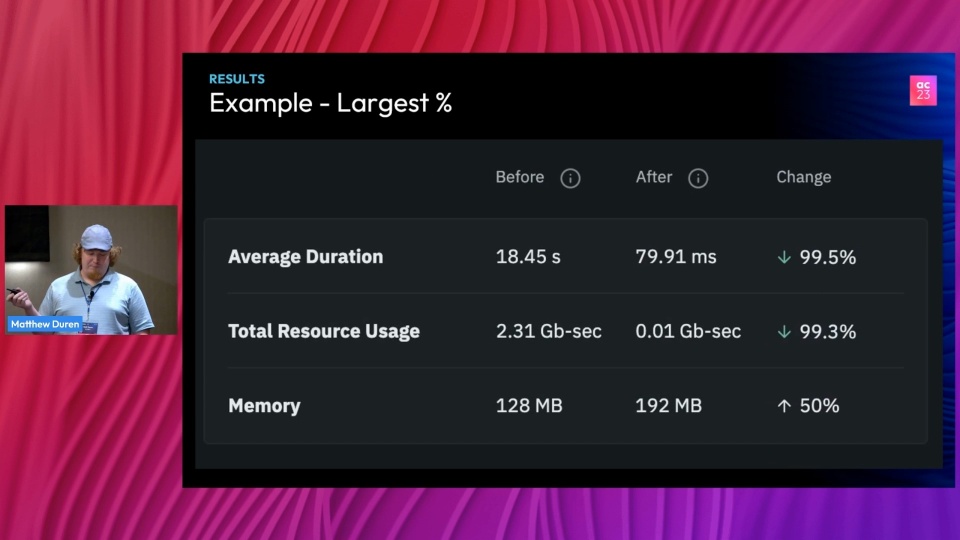Click the Total Resource Usage row label
This screenshot has width=960, height=540.
[x=324, y=331]
